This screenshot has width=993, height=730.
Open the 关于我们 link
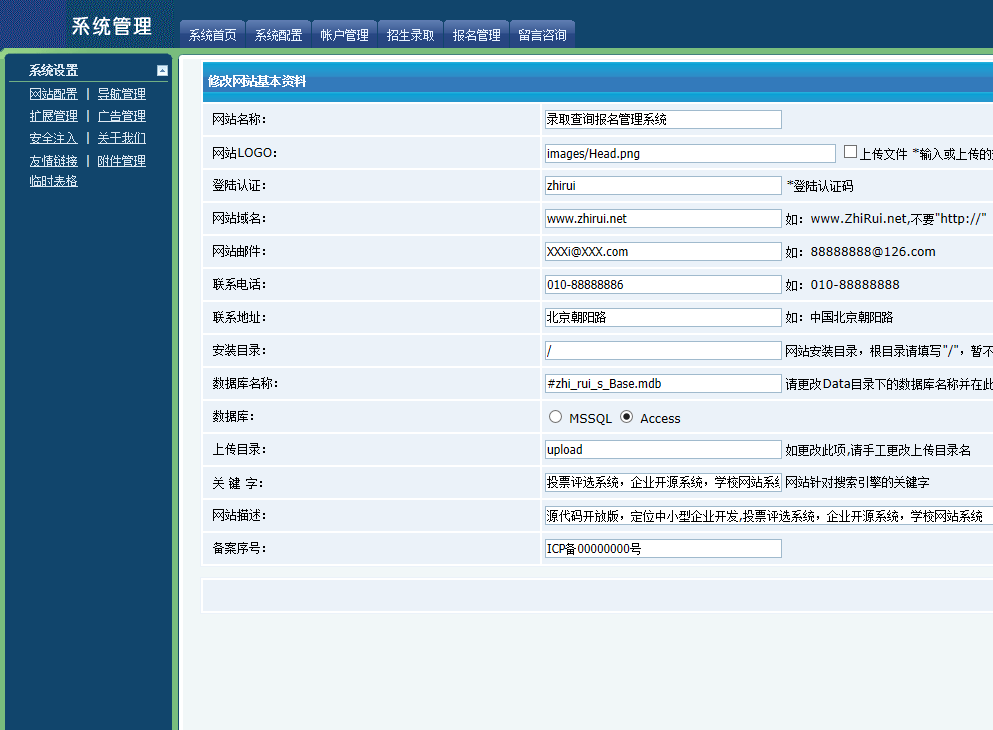[x=122, y=138]
